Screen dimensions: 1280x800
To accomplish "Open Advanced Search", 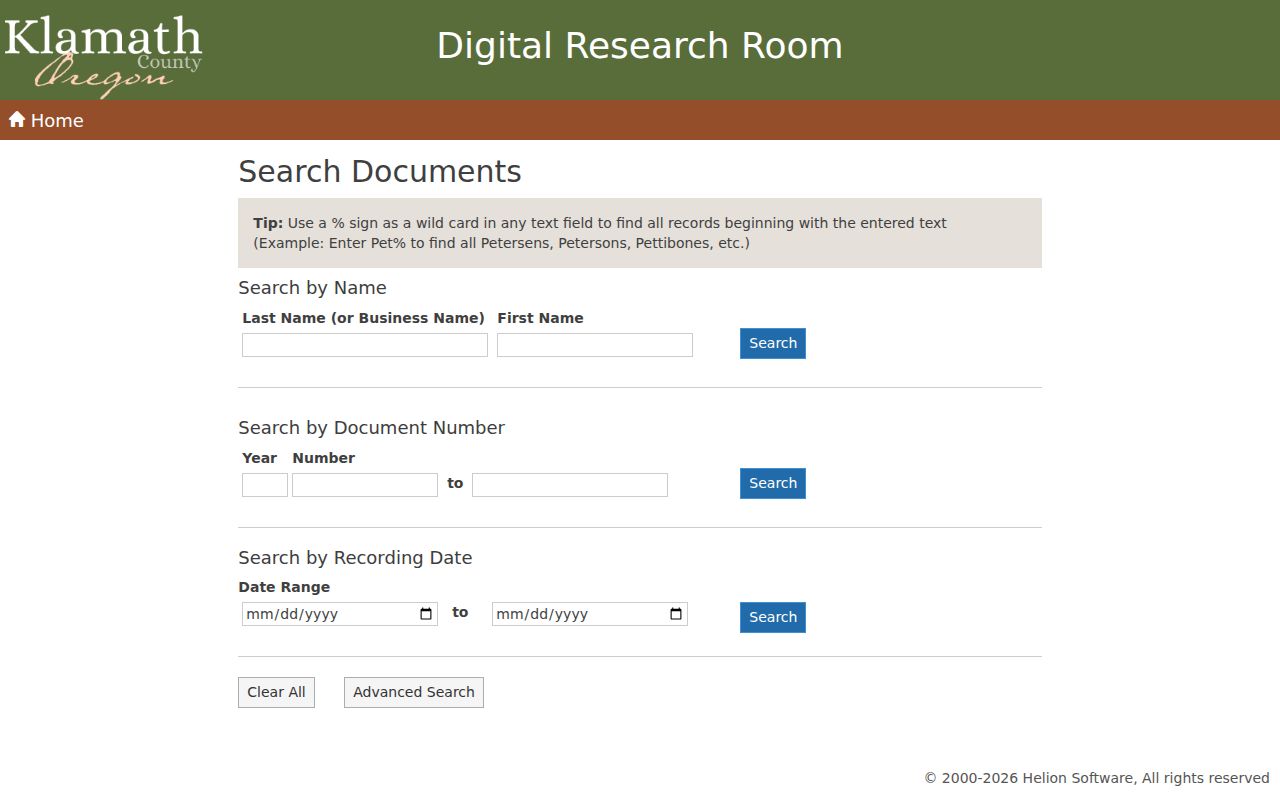I will coord(414,692).
